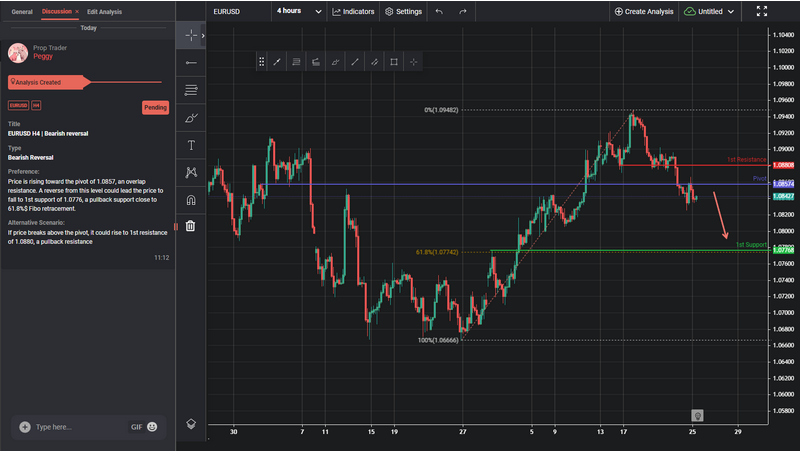
Task: Select the green 1st Support line label
Action: click(x=751, y=245)
